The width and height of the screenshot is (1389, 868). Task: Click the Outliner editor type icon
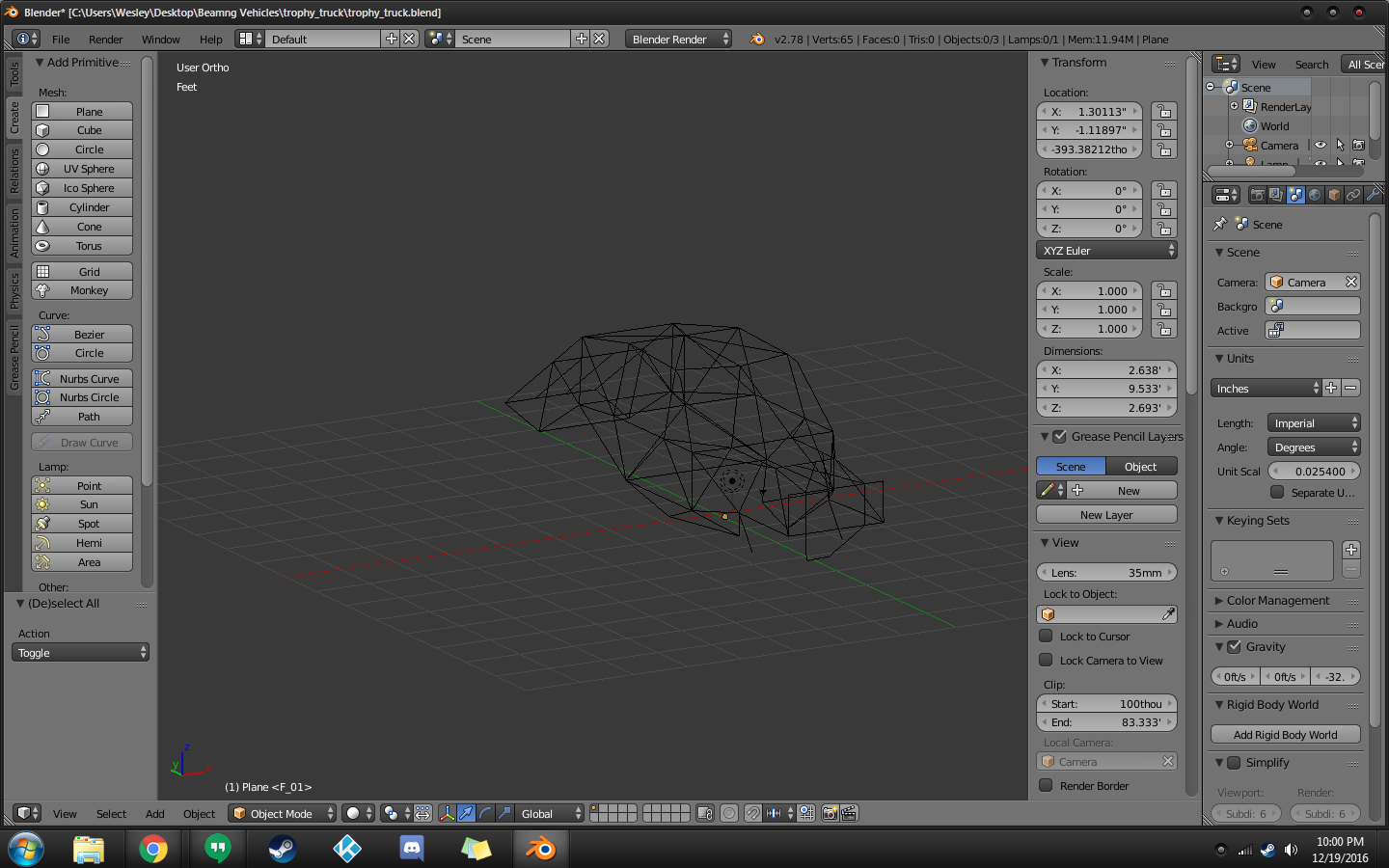(1226, 64)
